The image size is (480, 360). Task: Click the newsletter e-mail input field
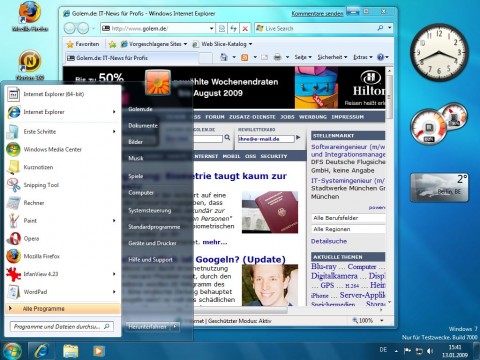click(266, 139)
